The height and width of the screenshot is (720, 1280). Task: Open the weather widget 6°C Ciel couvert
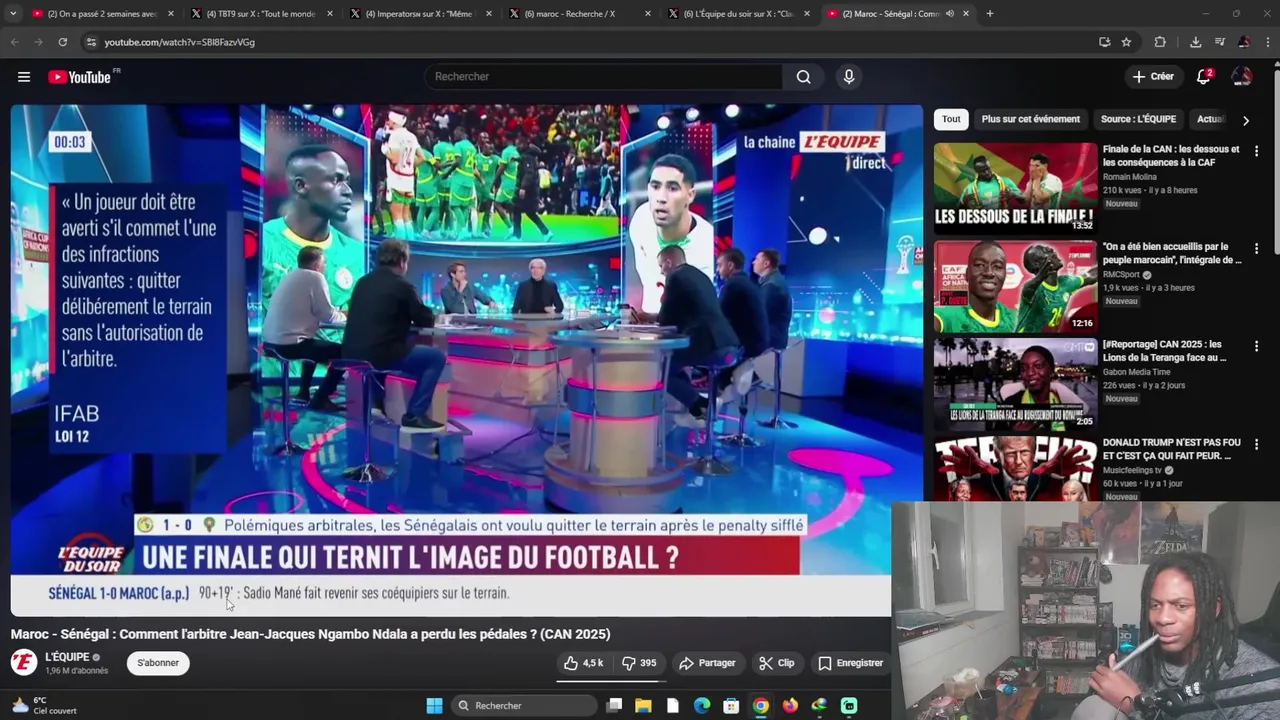point(44,705)
